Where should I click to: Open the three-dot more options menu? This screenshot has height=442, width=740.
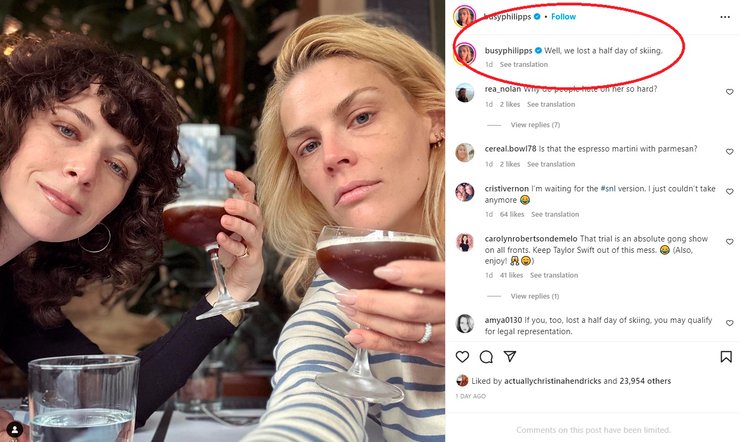click(x=725, y=17)
